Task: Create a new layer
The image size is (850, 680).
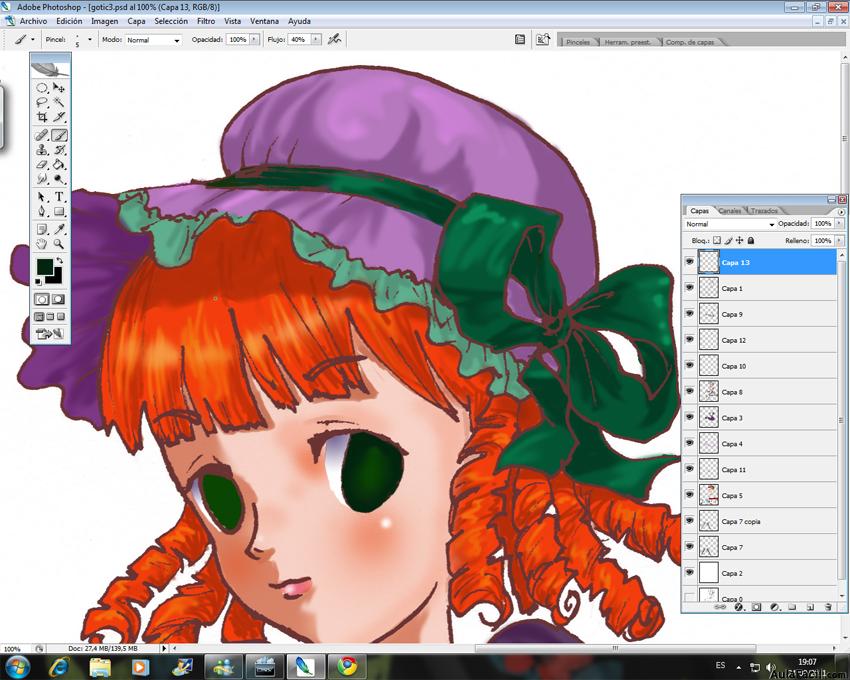Action: [810, 607]
